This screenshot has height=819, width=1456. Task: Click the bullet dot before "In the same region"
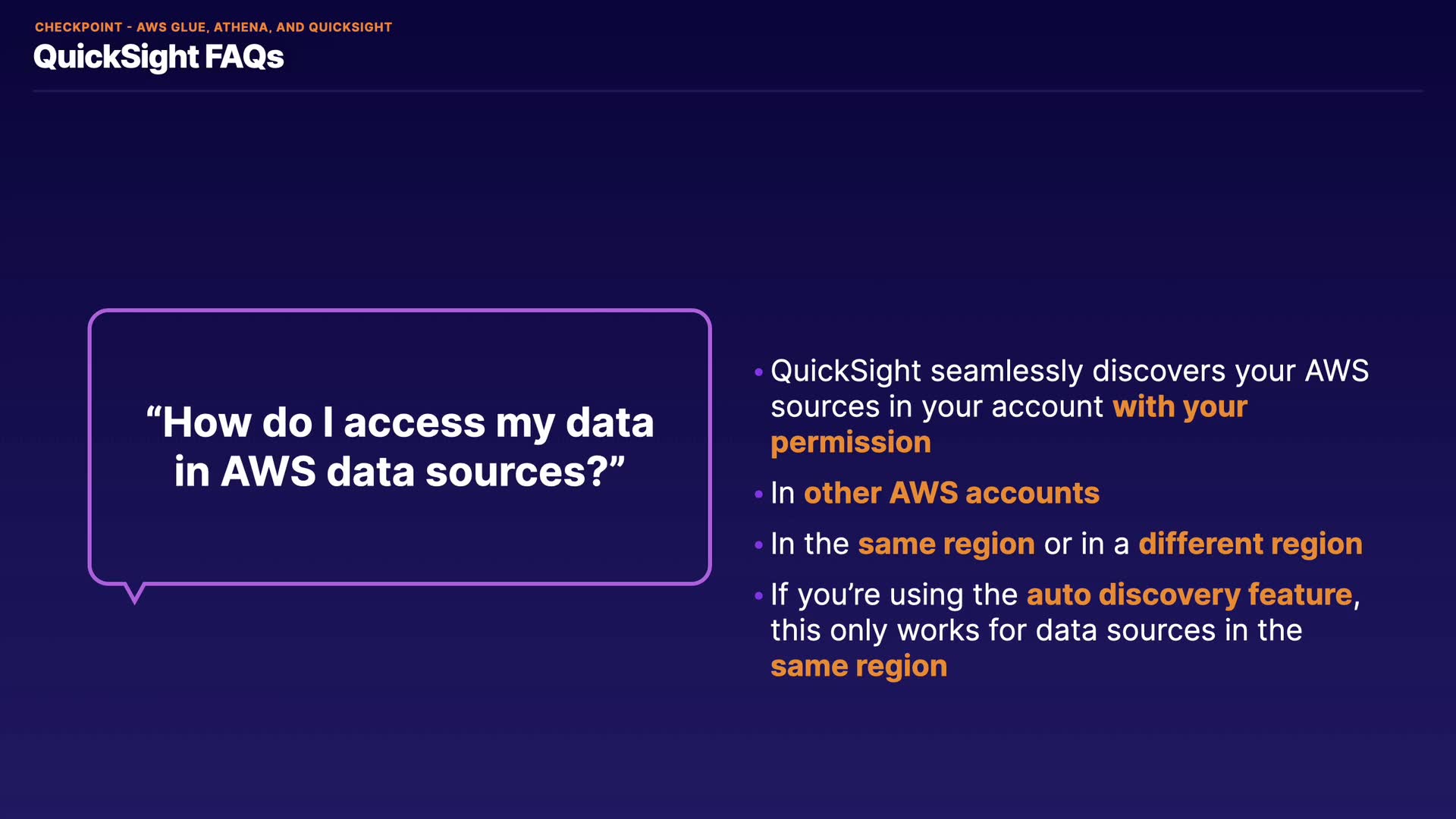758,545
